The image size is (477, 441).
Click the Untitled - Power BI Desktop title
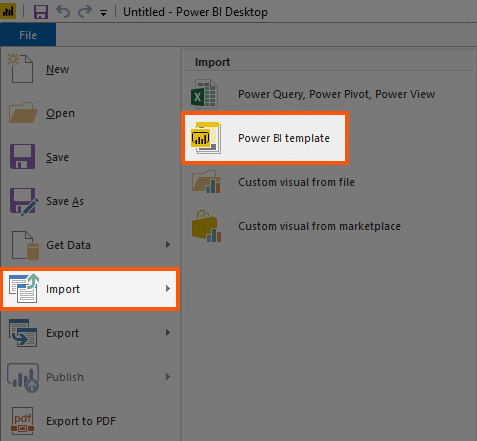[195, 12]
